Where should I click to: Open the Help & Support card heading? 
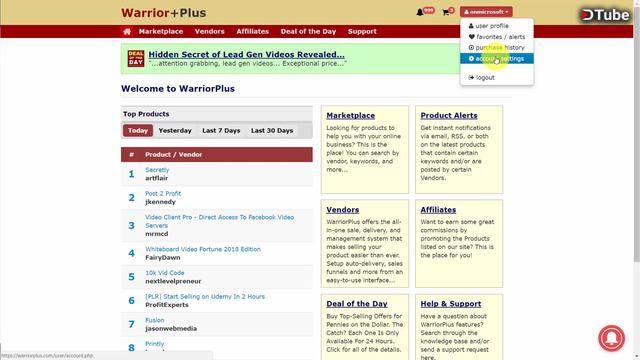coord(451,304)
